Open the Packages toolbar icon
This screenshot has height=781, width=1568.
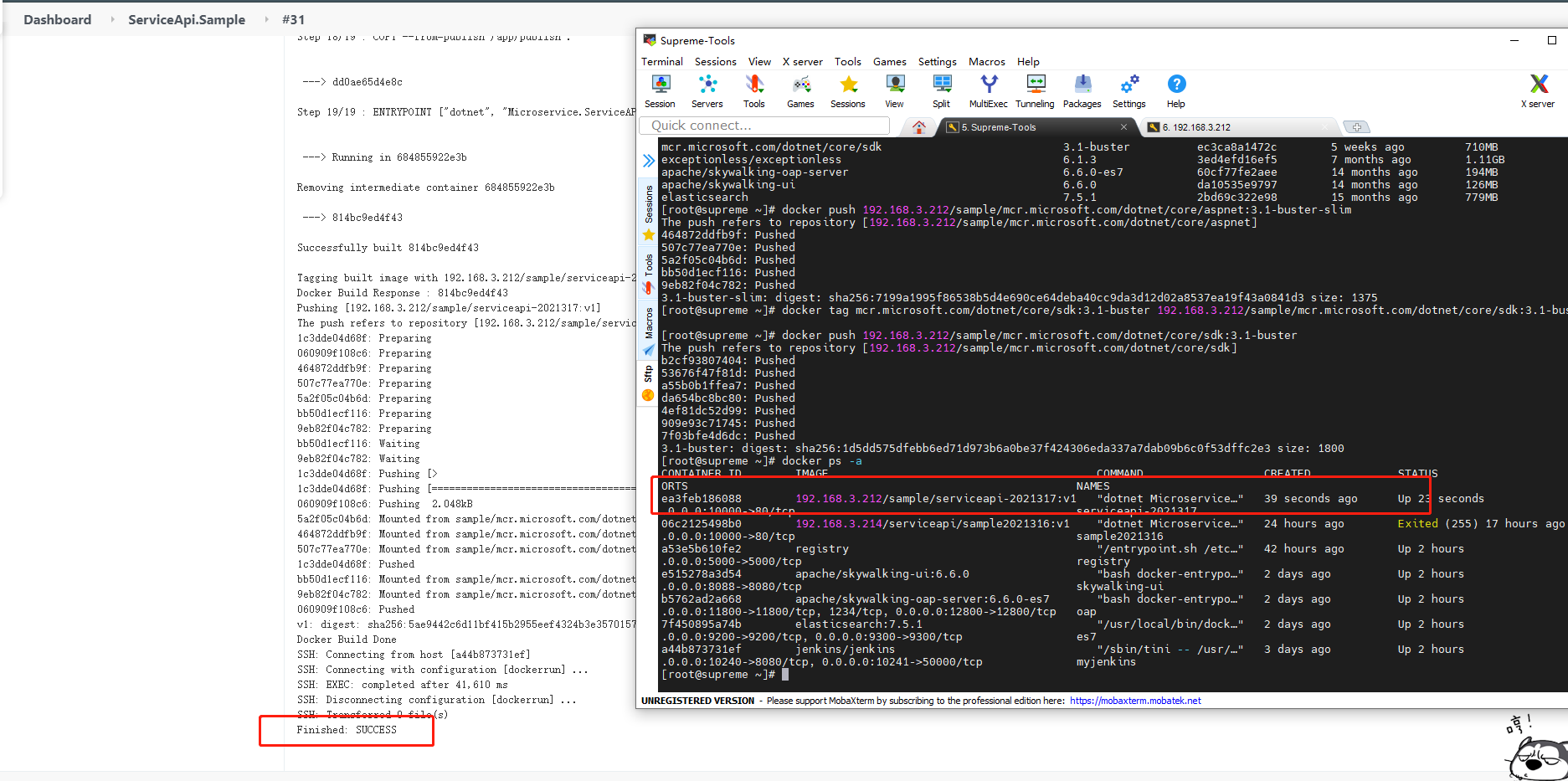(1082, 91)
